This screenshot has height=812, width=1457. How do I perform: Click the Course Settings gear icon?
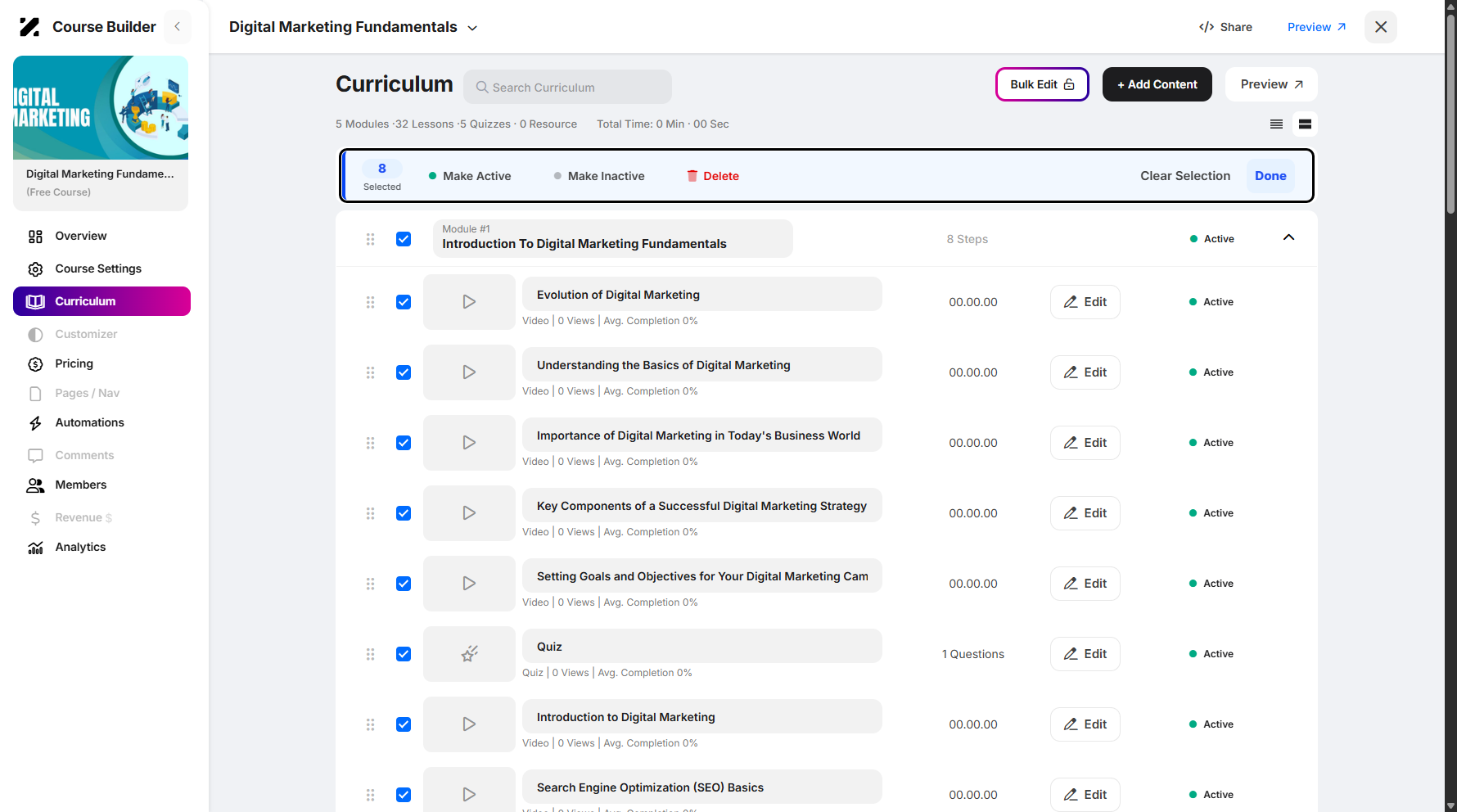pos(35,269)
